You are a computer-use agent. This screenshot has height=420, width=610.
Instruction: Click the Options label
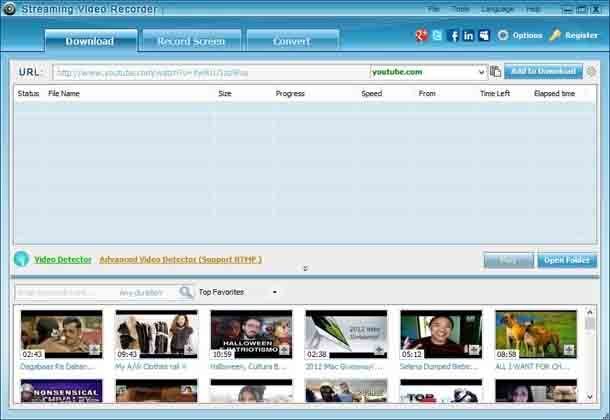(527, 35)
